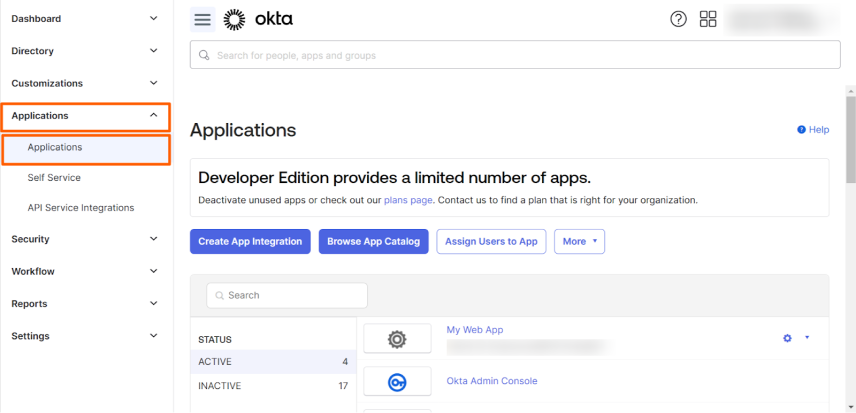Image resolution: width=856 pixels, height=413 pixels.
Task: Open Dashboard menu label
Action: (36, 19)
